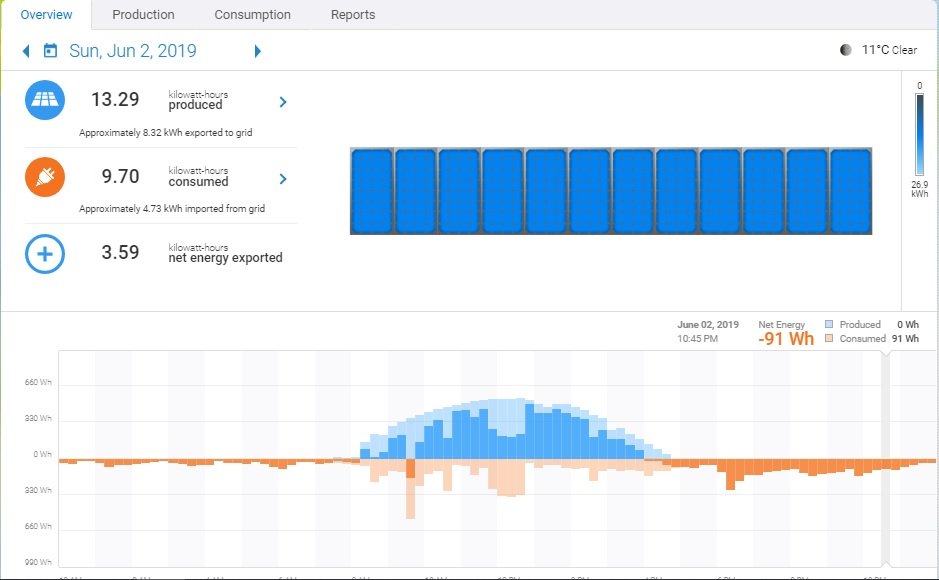
Task: Open the calendar date picker icon
Action: 50,51
